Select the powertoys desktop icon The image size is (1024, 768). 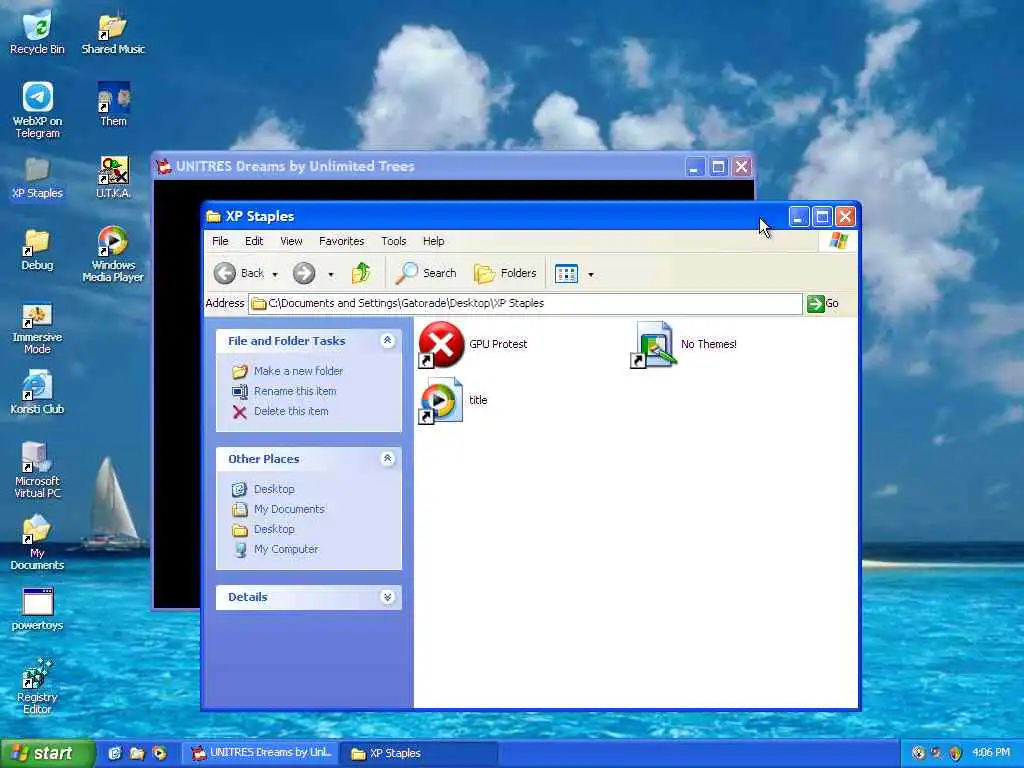pyautogui.click(x=37, y=609)
